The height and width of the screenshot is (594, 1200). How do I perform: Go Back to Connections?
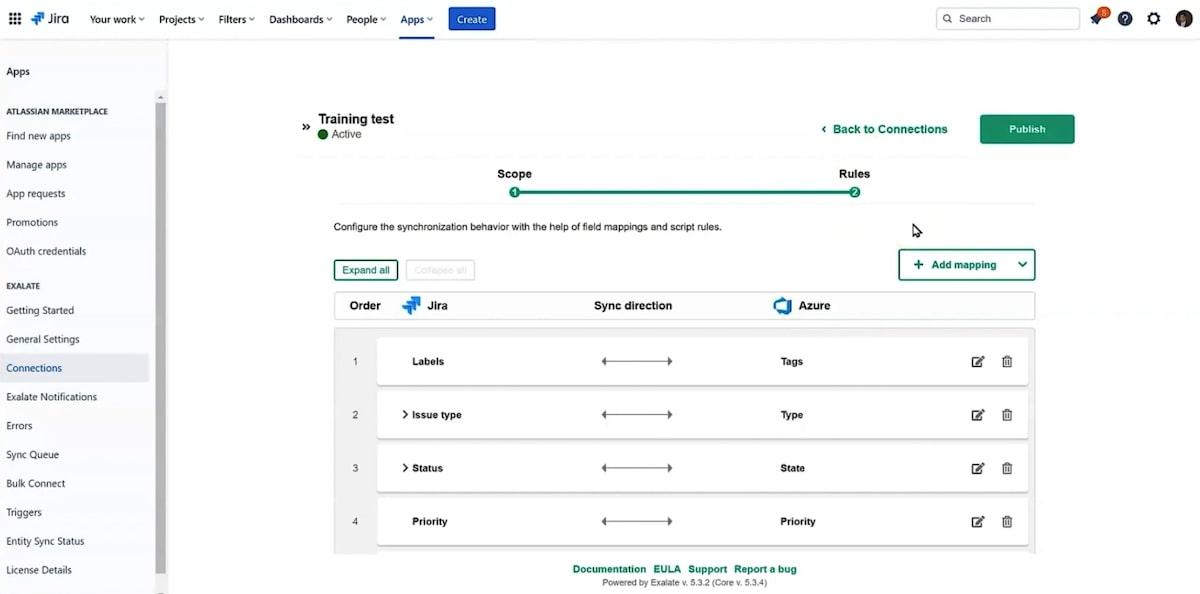tap(884, 129)
